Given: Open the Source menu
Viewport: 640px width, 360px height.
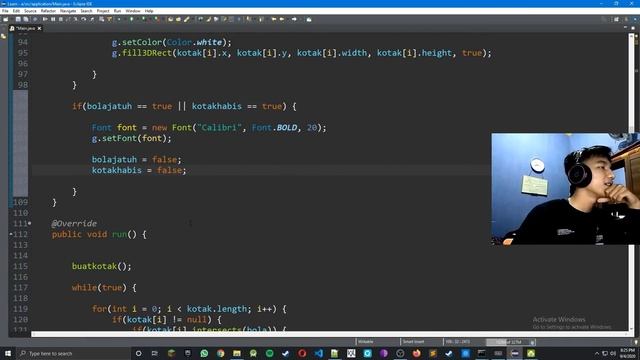Looking at the screenshot, I should click(x=30, y=11).
